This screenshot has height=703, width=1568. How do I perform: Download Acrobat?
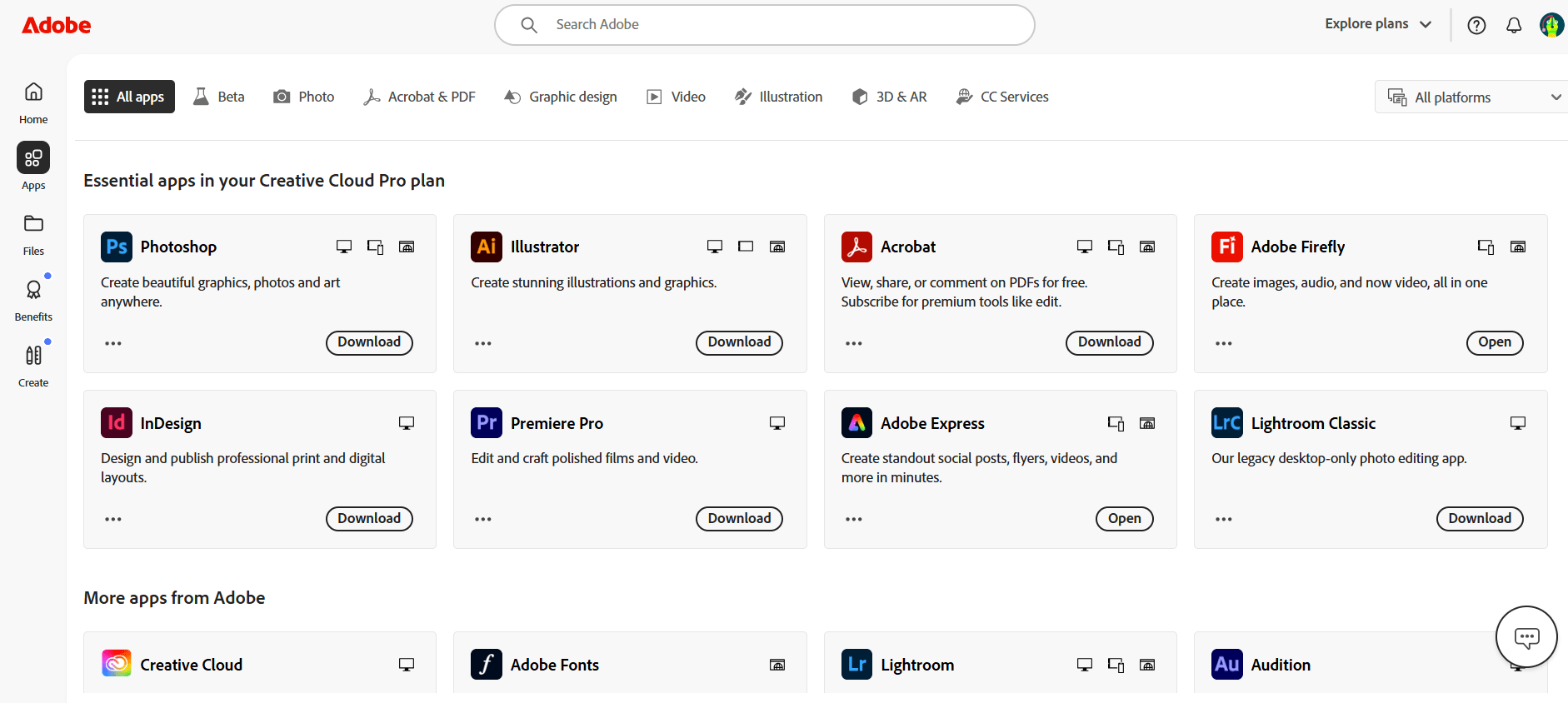[1110, 342]
